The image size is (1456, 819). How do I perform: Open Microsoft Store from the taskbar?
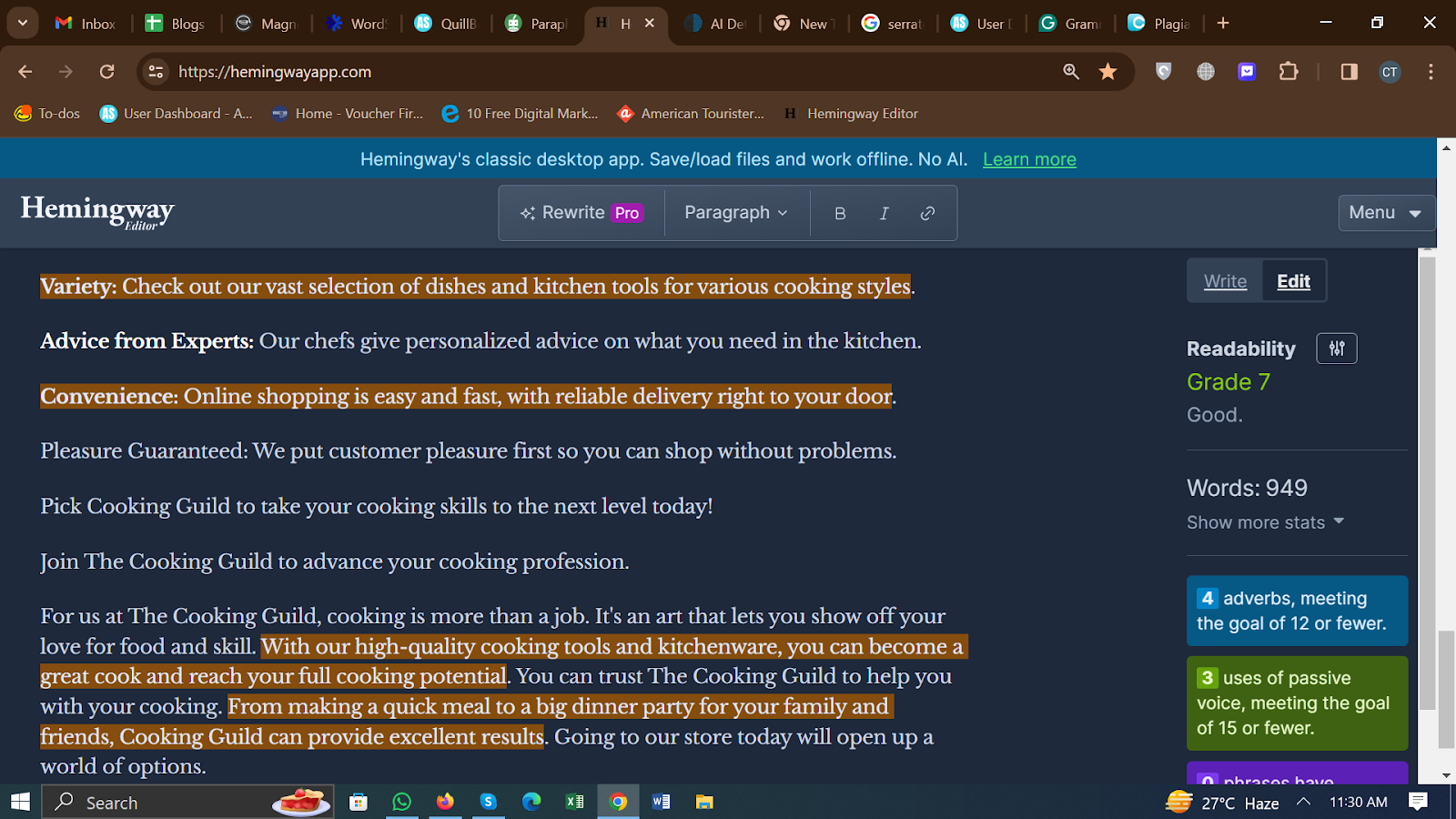pyautogui.click(x=359, y=802)
